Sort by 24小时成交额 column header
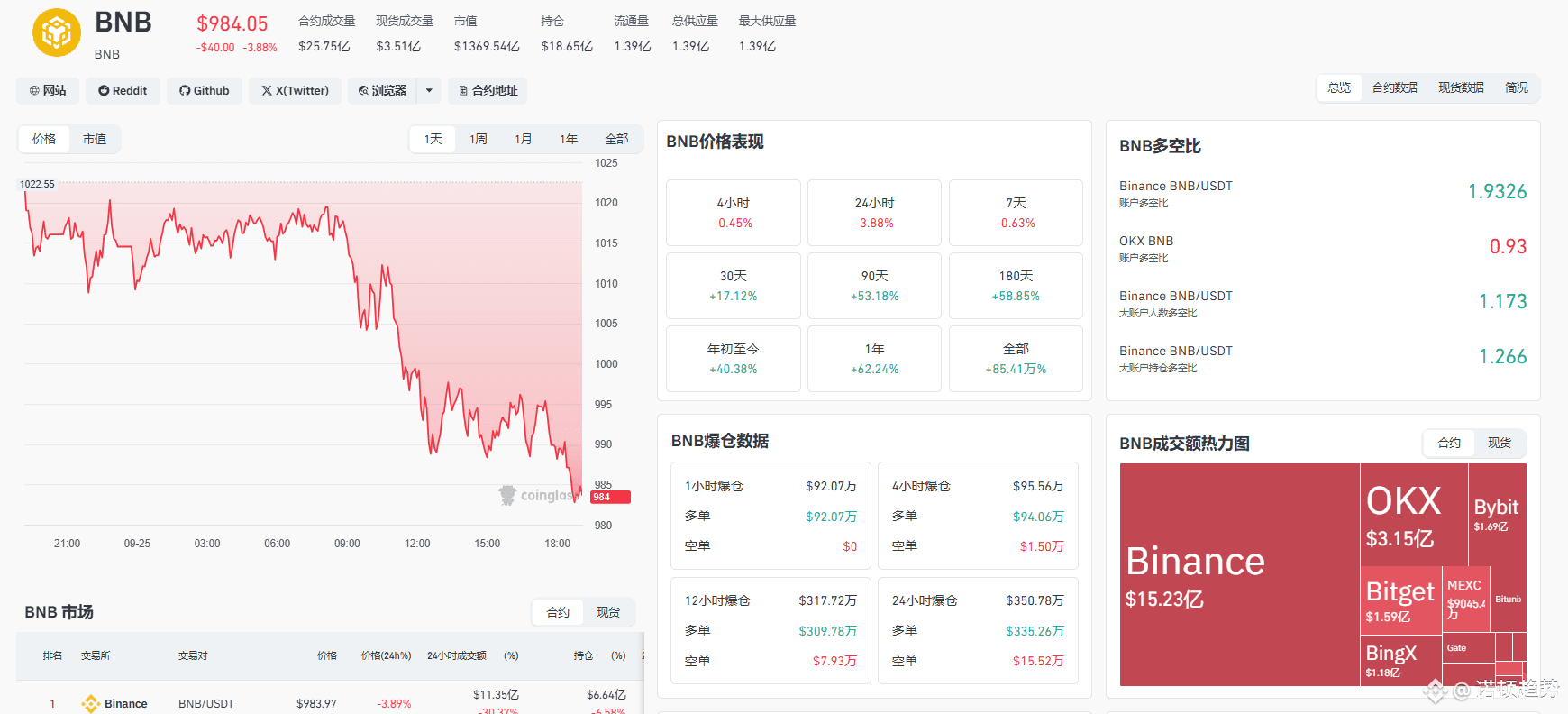 coord(457,655)
